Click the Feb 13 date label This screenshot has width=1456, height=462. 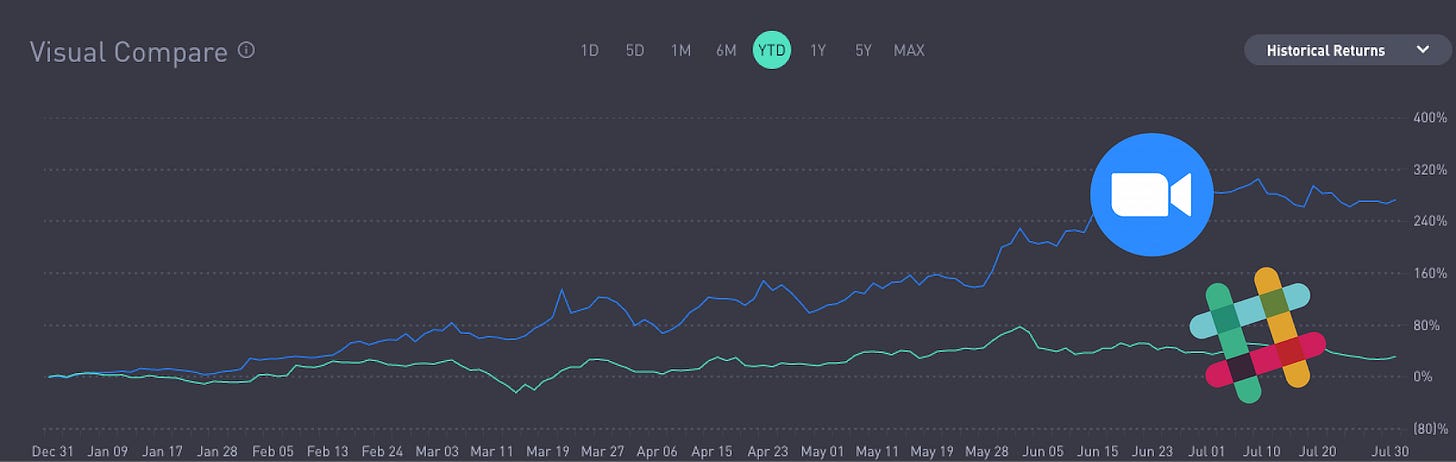click(x=328, y=451)
